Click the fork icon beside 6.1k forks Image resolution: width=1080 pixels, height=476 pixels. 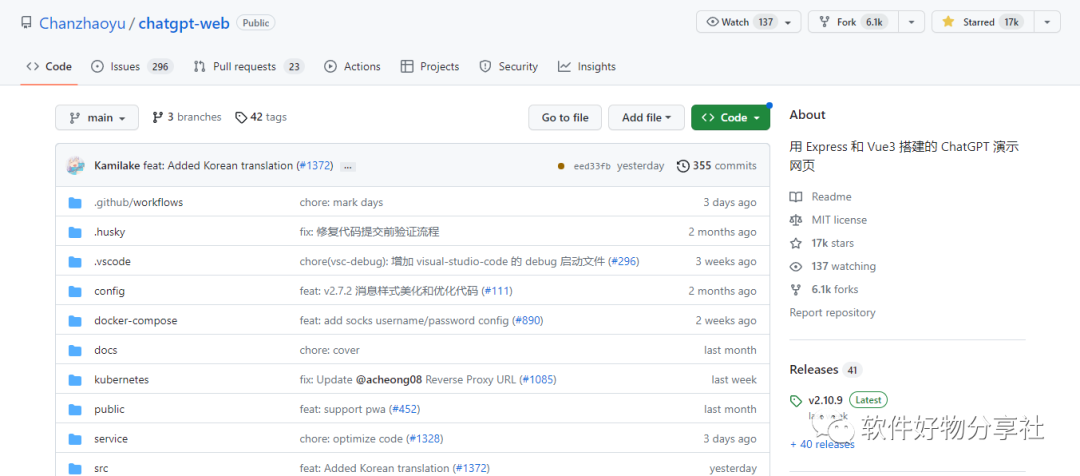click(796, 289)
